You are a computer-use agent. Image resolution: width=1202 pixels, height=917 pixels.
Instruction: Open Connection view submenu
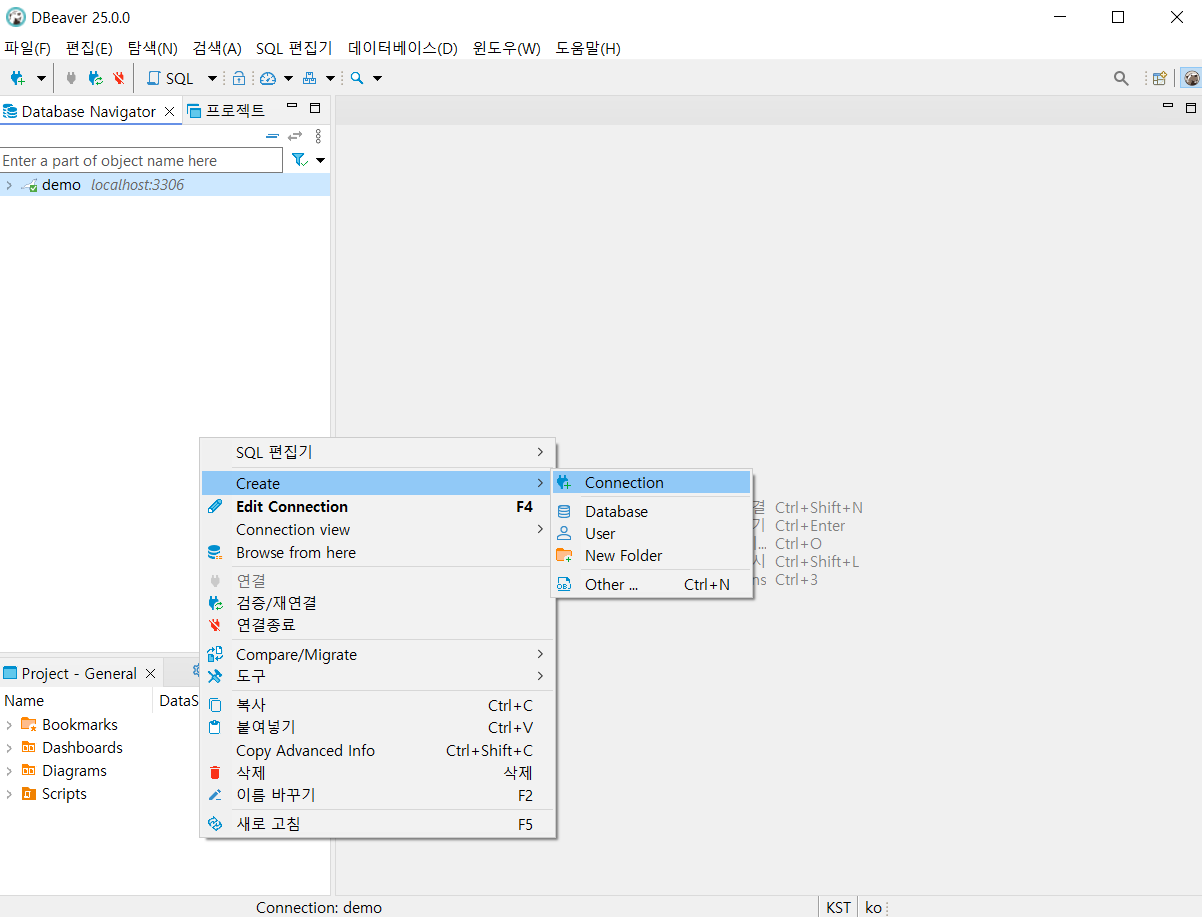(x=378, y=529)
